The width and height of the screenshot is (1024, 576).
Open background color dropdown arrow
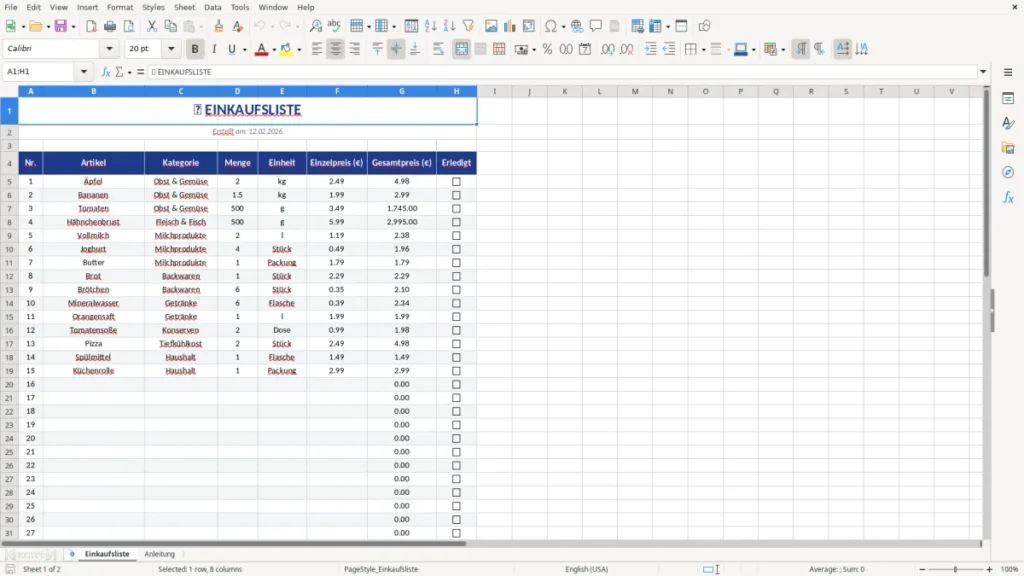click(x=299, y=50)
